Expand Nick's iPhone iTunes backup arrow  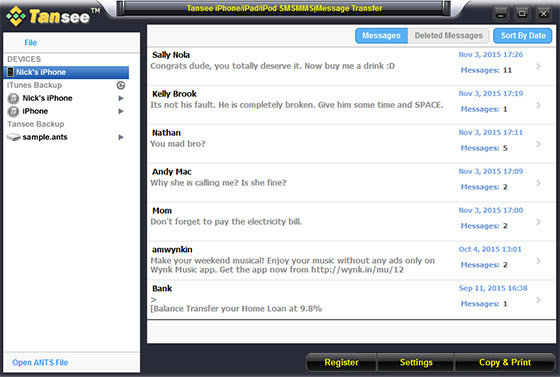pos(121,98)
